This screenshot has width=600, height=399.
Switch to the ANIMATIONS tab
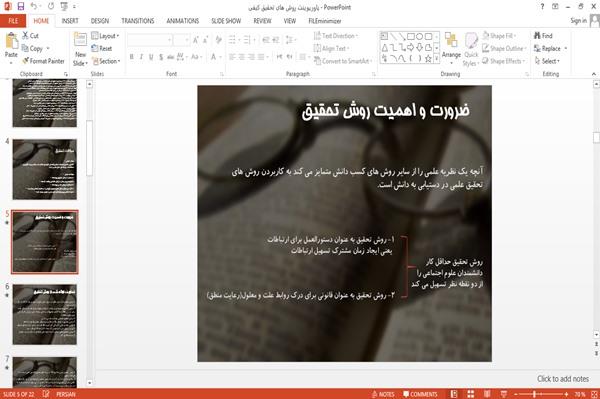pyautogui.click(x=183, y=21)
